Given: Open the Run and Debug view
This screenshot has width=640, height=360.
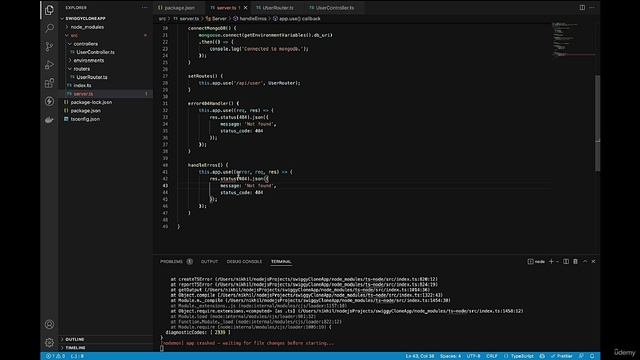Looking at the screenshot, I should click(x=49, y=65).
